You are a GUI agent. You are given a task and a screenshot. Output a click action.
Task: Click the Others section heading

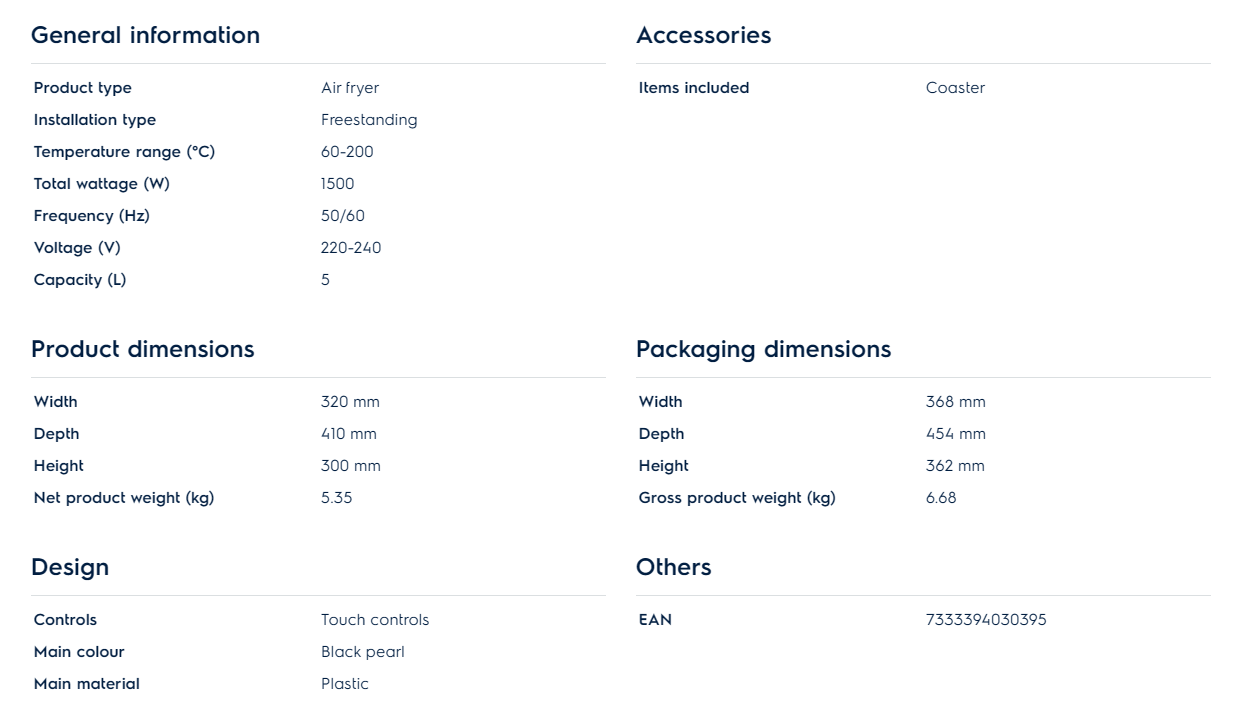pyautogui.click(x=673, y=567)
